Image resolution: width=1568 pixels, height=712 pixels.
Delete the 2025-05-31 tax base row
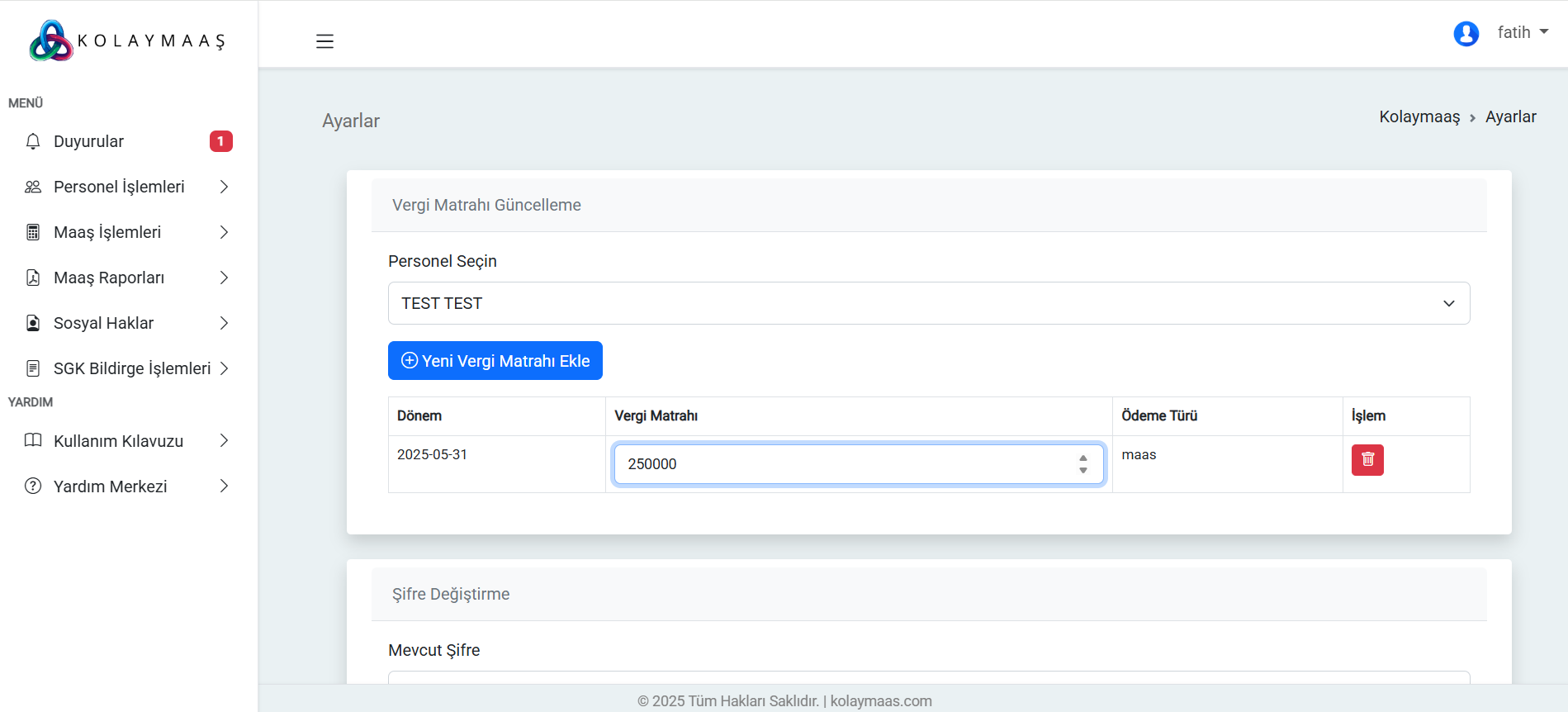(x=1367, y=460)
